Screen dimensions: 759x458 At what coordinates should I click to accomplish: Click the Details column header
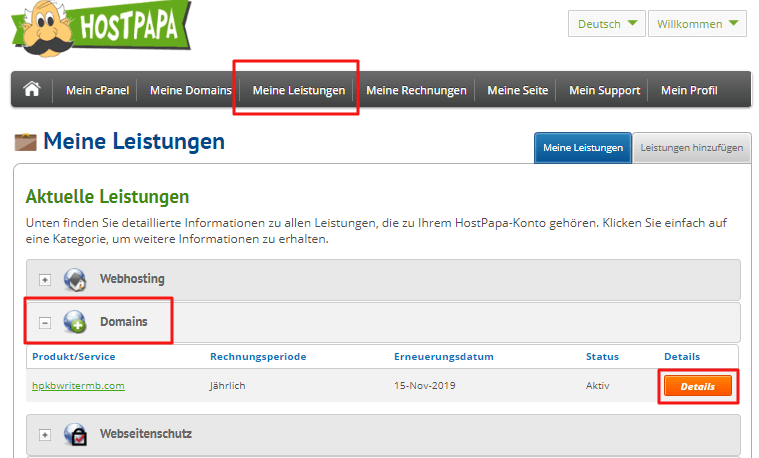pyautogui.click(x=682, y=357)
